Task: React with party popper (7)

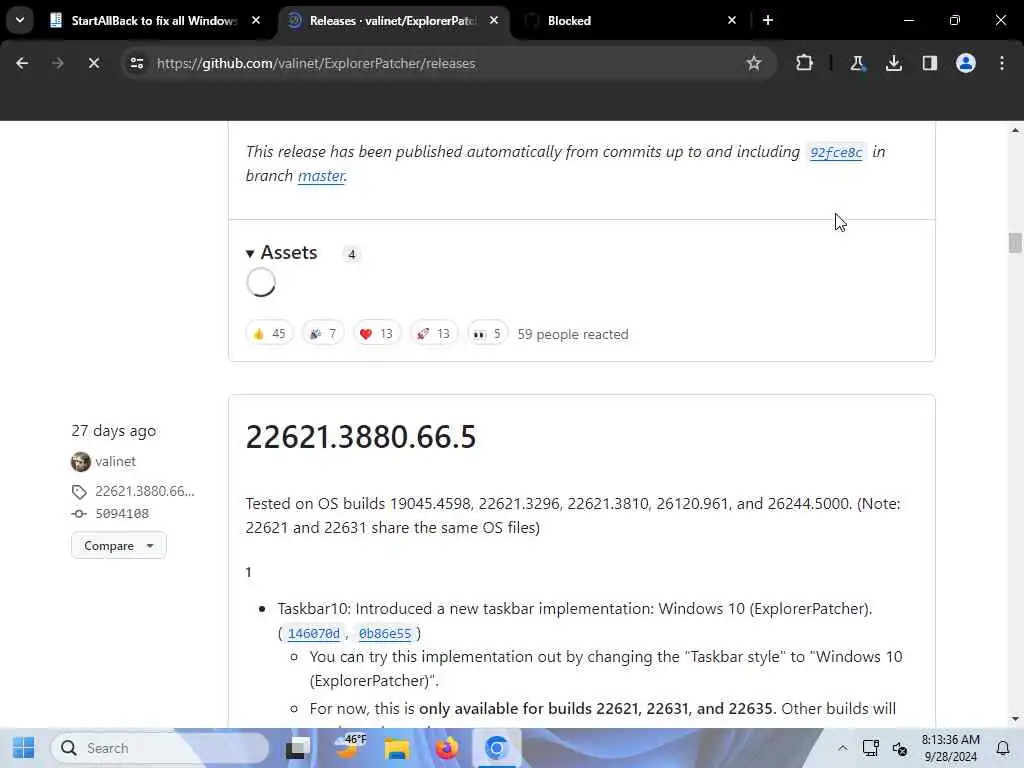Action: tap(323, 334)
